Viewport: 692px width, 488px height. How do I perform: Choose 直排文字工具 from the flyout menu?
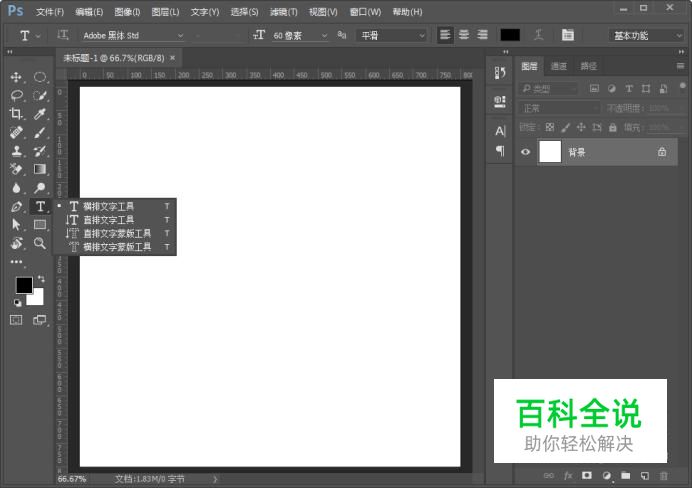pos(108,219)
